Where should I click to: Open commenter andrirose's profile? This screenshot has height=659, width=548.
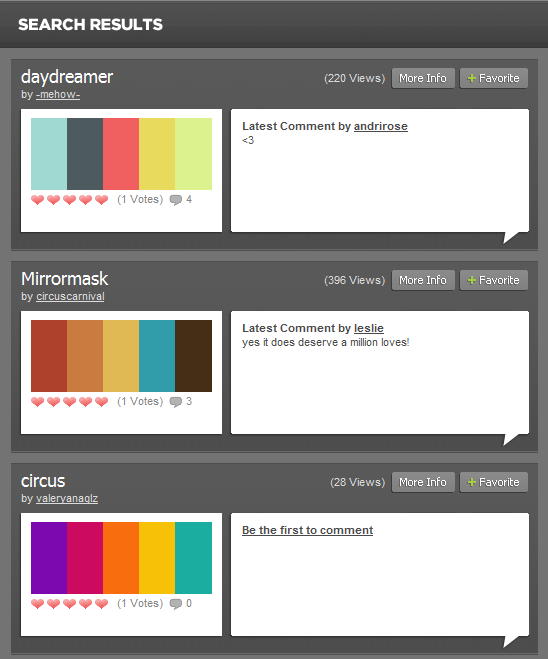[381, 126]
